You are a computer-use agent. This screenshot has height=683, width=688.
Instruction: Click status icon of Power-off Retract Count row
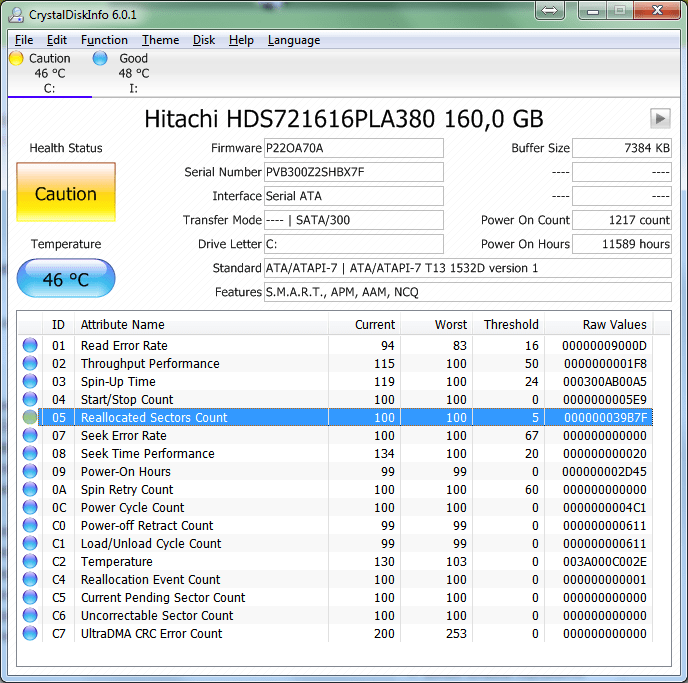30,525
